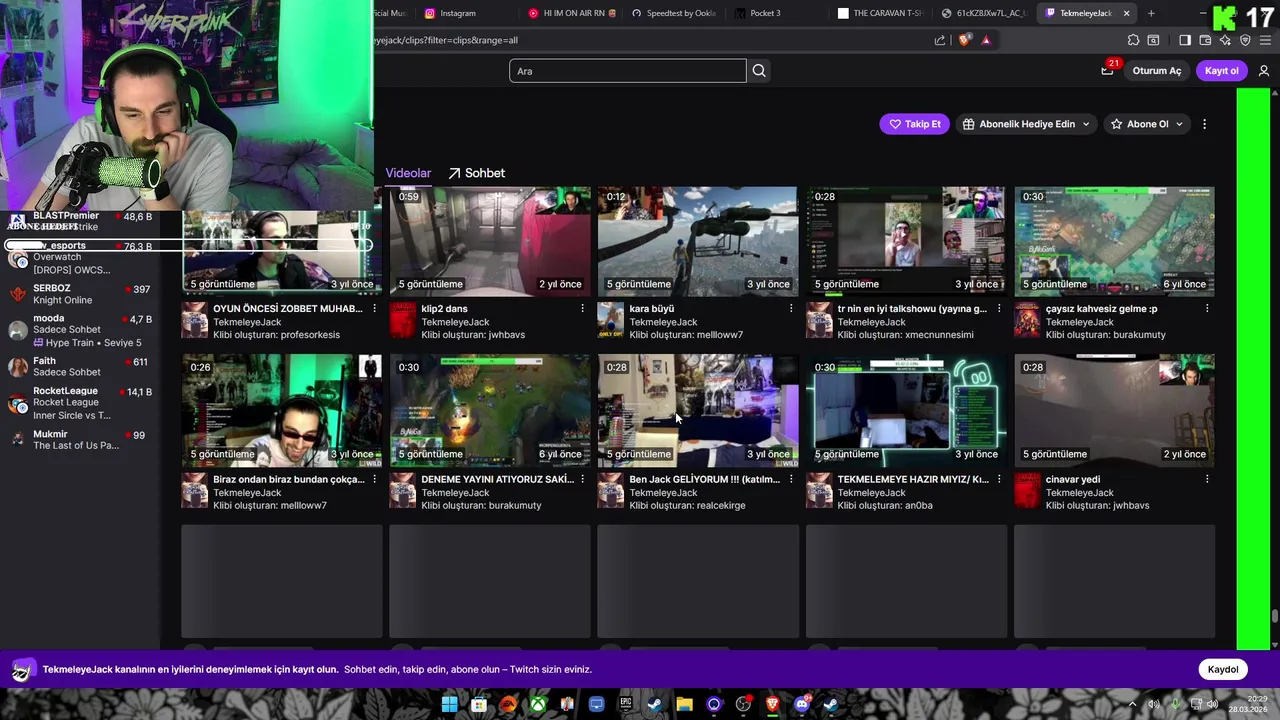Close the TekmeleyeJack browser tab
Viewport: 1280px width, 720px height.
(x=1126, y=13)
